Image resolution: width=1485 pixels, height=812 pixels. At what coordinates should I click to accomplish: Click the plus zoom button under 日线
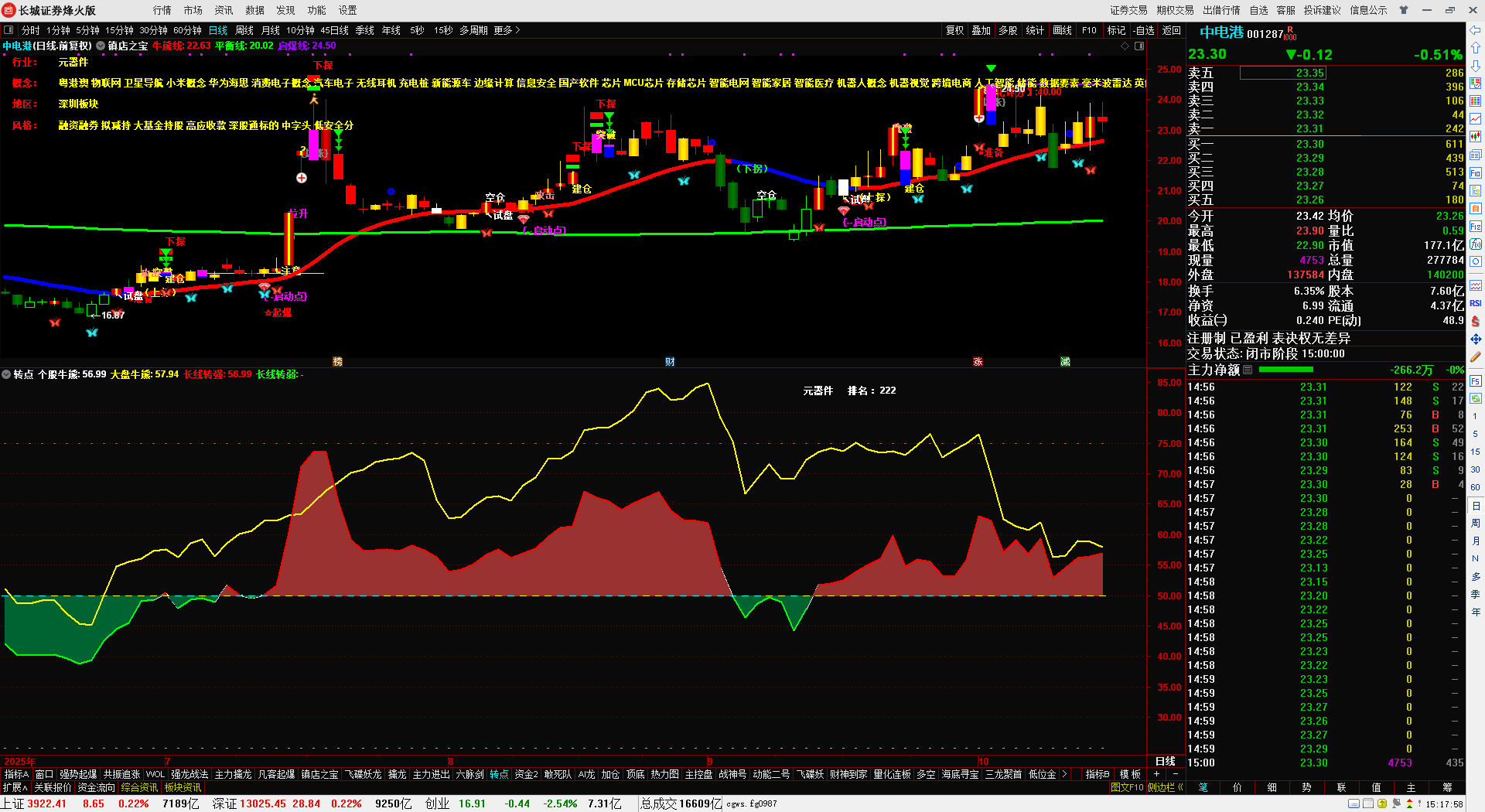click(x=1157, y=774)
